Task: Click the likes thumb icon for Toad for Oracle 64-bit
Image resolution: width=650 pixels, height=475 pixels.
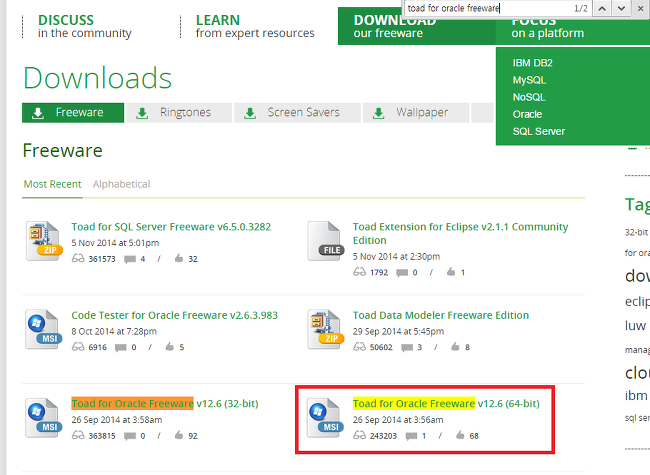Action: pyautogui.click(x=460, y=435)
